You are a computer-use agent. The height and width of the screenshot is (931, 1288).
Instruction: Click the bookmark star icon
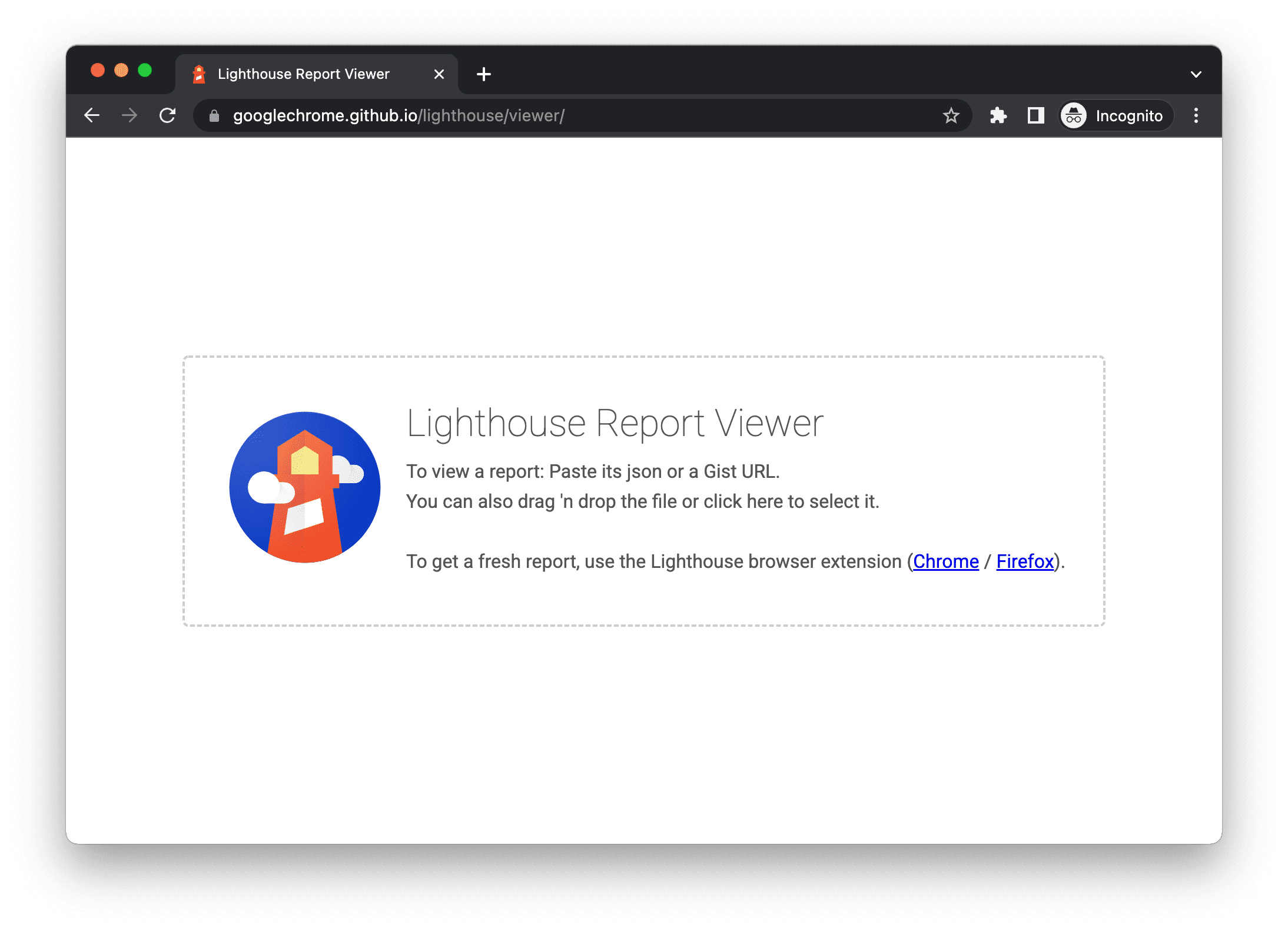point(950,114)
